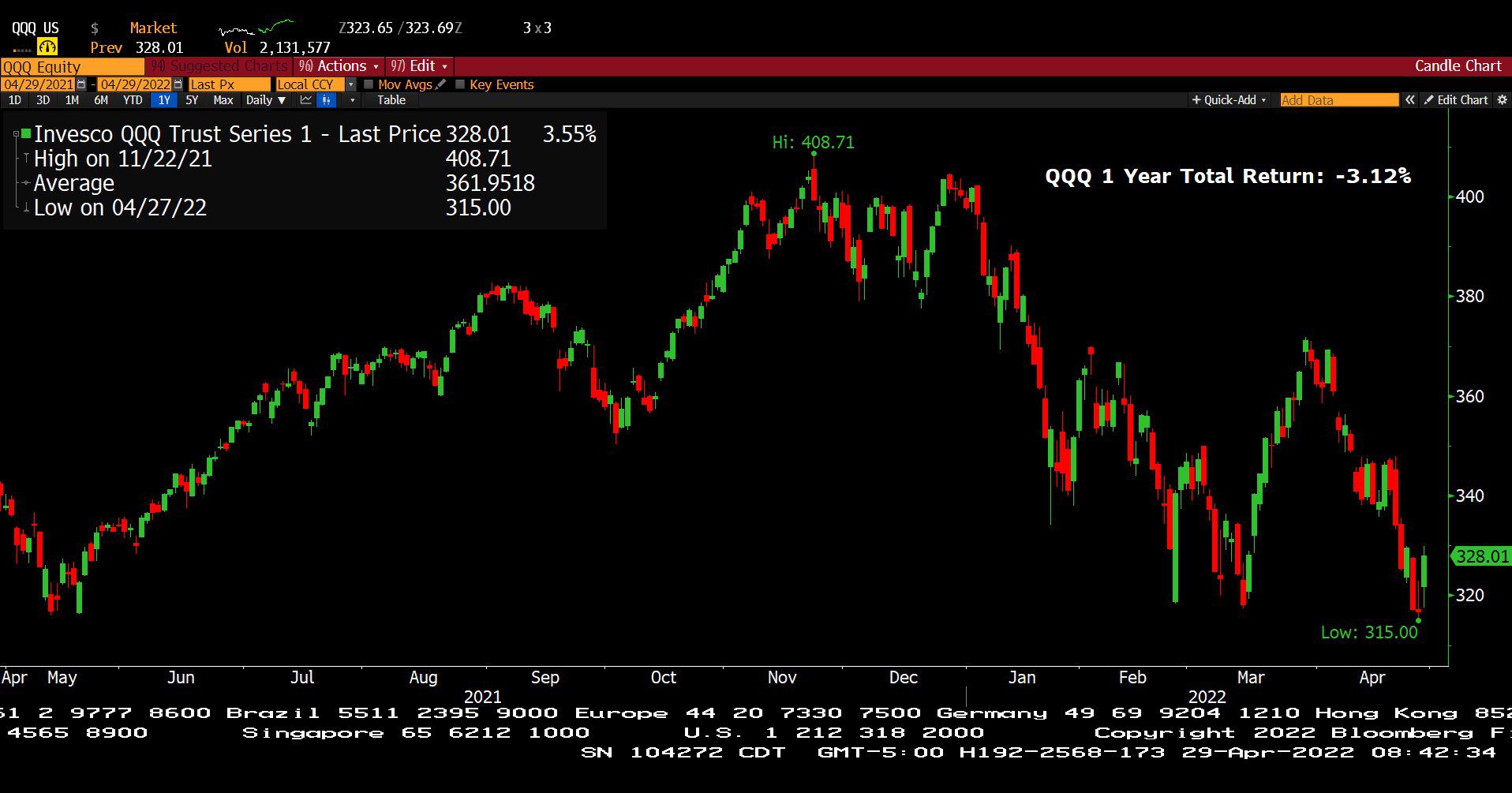Click the 360 price axis label

pyautogui.click(x=1470, y=396)
